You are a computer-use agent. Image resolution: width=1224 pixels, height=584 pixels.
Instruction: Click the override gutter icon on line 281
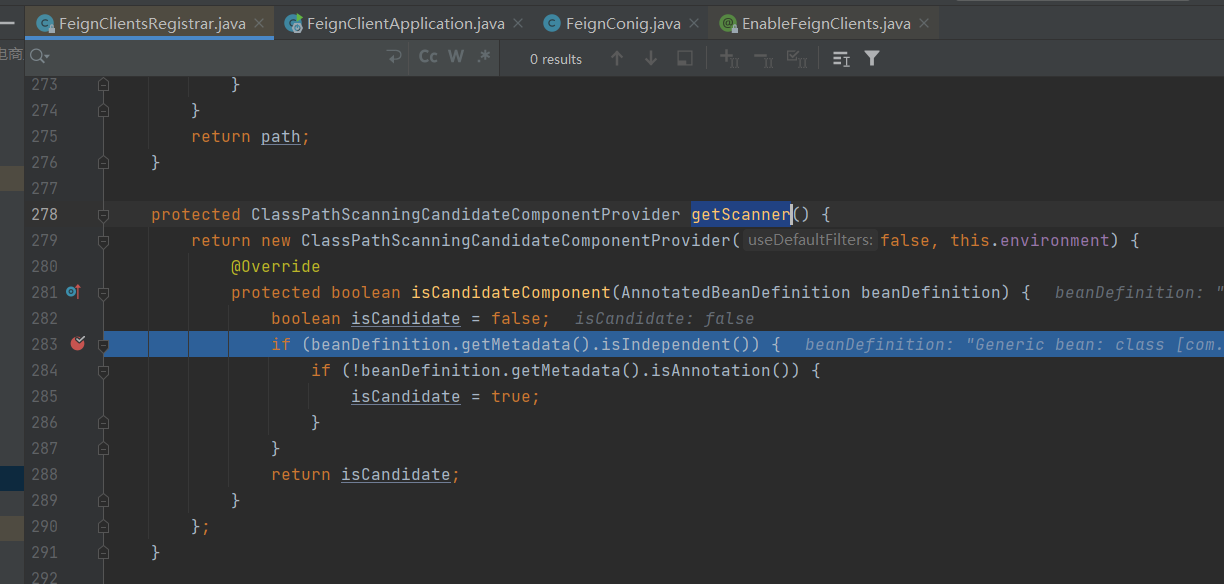(72, 292)
